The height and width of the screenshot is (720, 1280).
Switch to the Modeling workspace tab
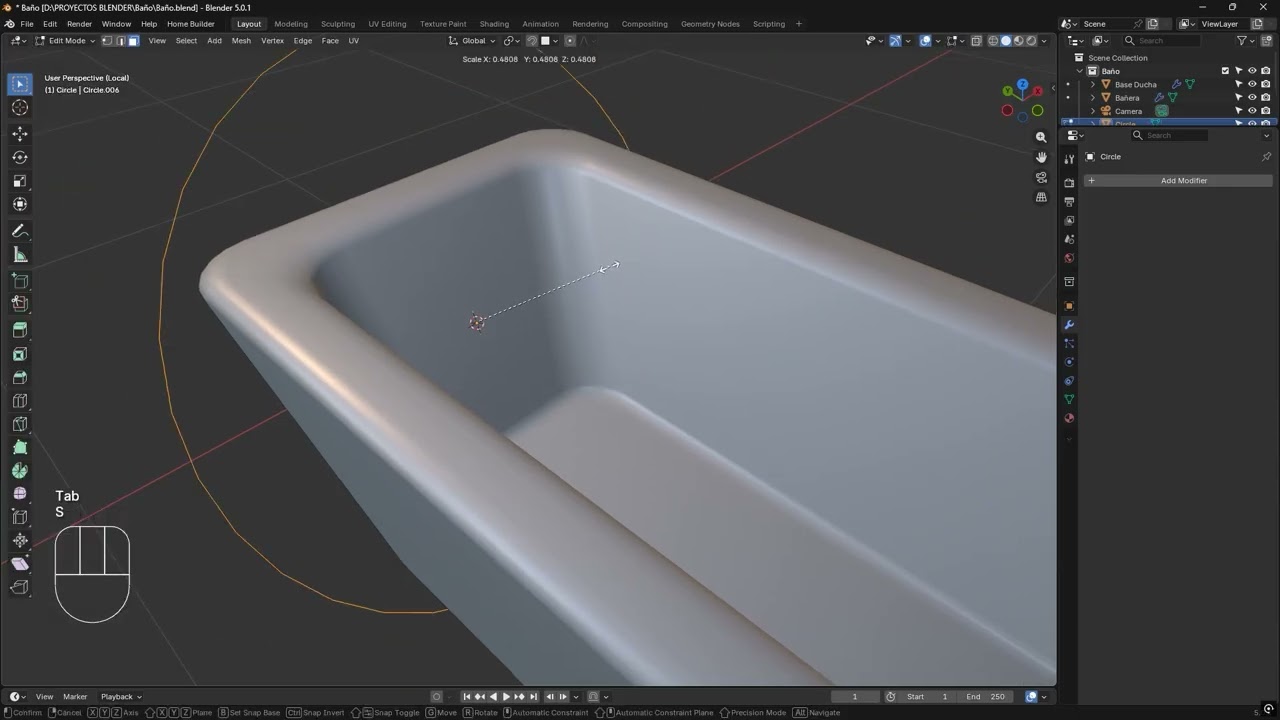[291, 24]
